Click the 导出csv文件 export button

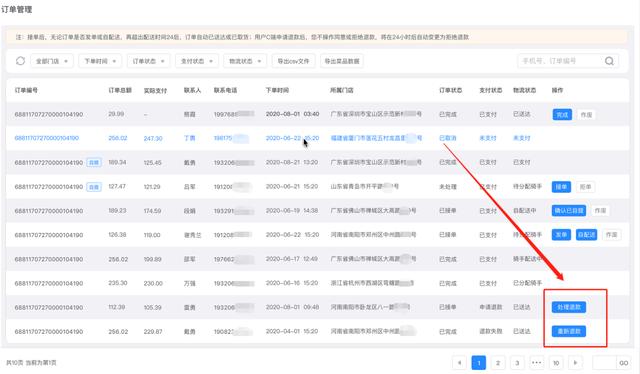click(x=293, y=61)
